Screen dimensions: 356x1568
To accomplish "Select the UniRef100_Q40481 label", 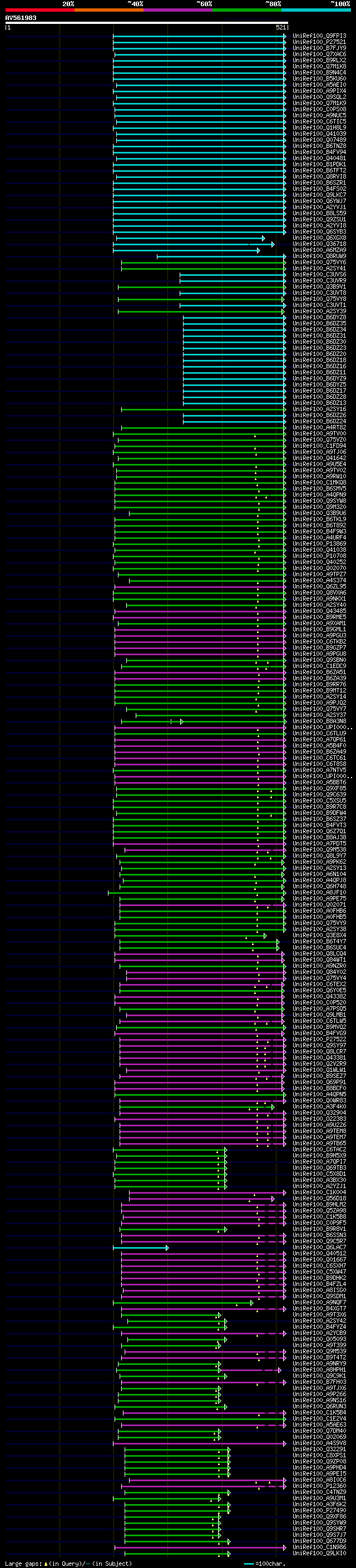I will (319, 159).
